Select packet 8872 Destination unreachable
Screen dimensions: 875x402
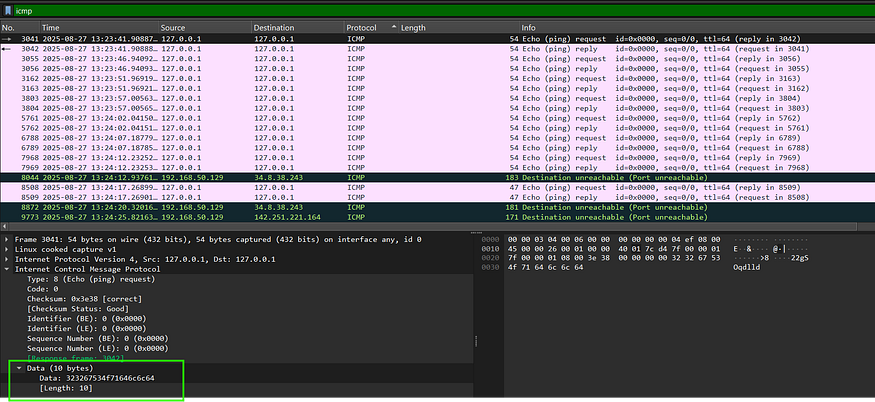[438, 207]
